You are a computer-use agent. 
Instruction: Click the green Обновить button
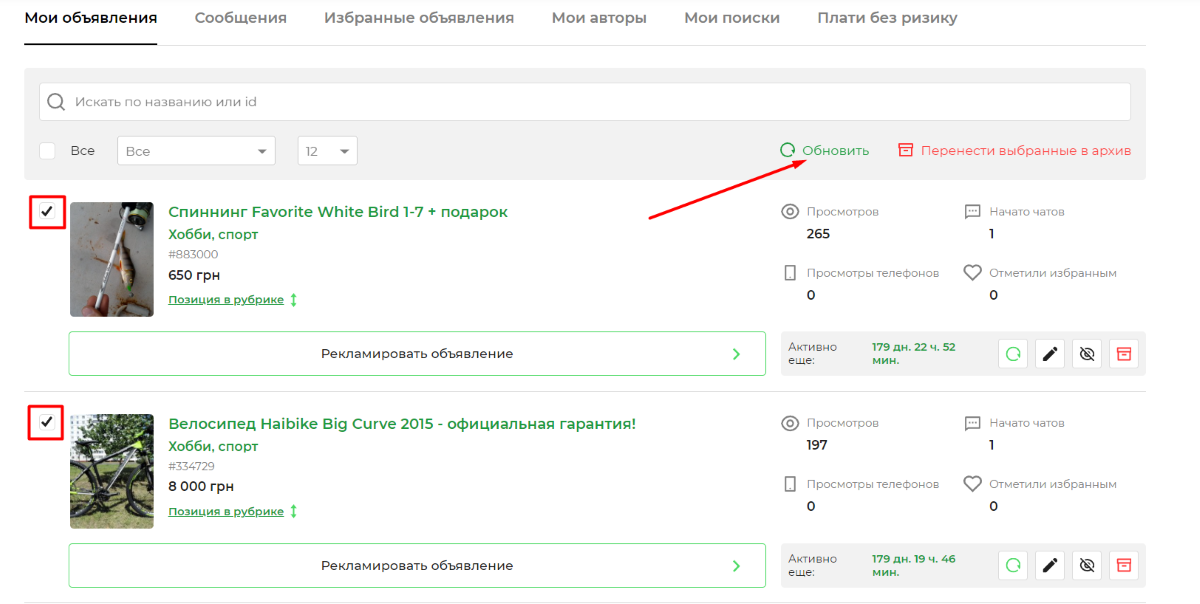pyautogui.click(x=825, y=151)
